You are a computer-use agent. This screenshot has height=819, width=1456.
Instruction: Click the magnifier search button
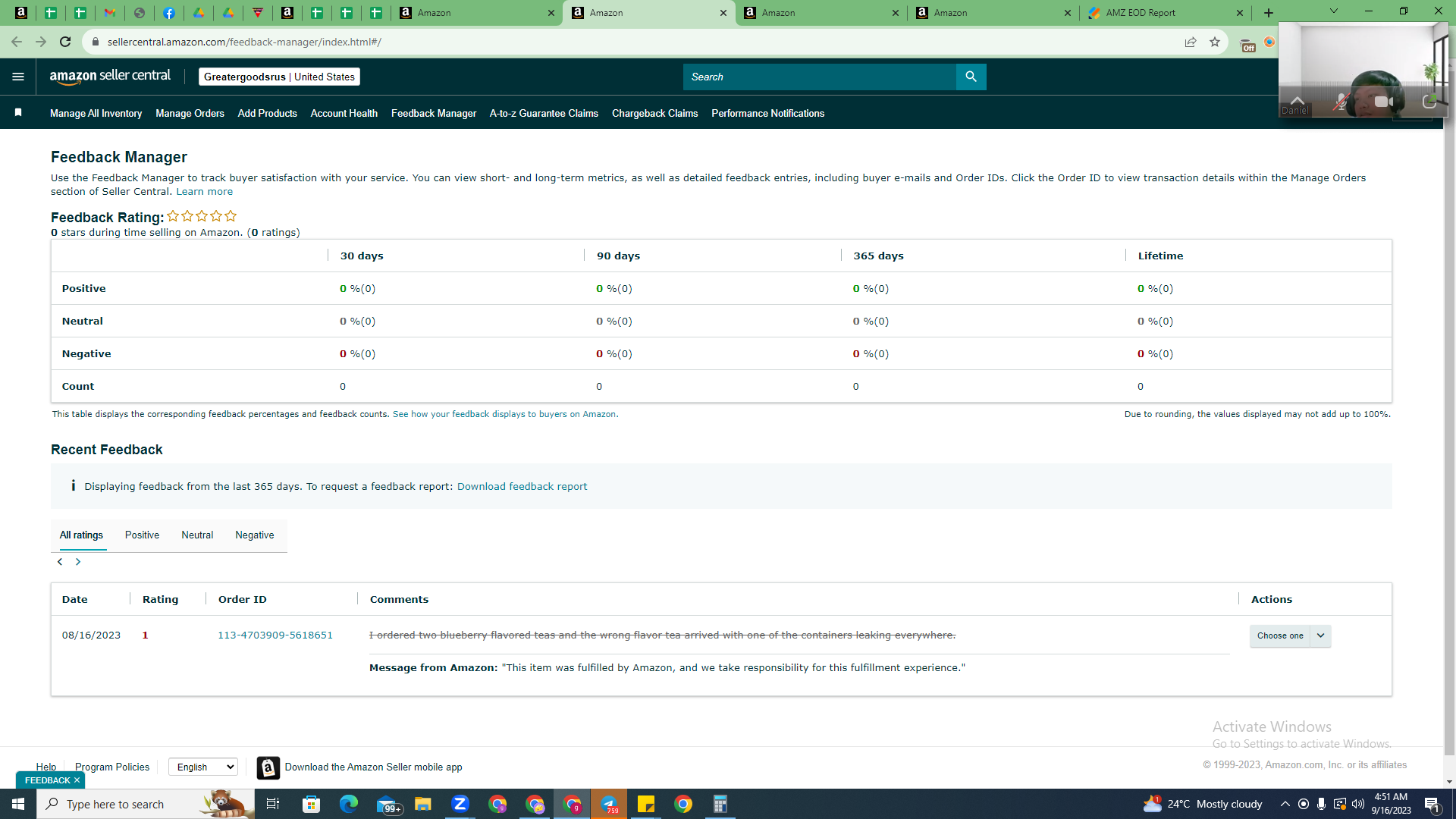(x=971, y=77)
